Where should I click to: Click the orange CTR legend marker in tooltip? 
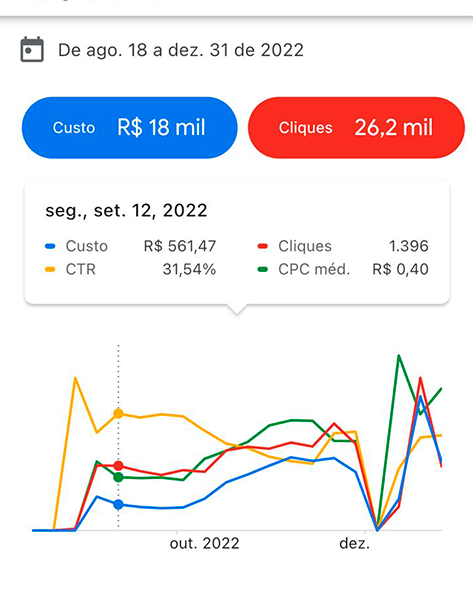pyautogui.click(x=50, y=269)
